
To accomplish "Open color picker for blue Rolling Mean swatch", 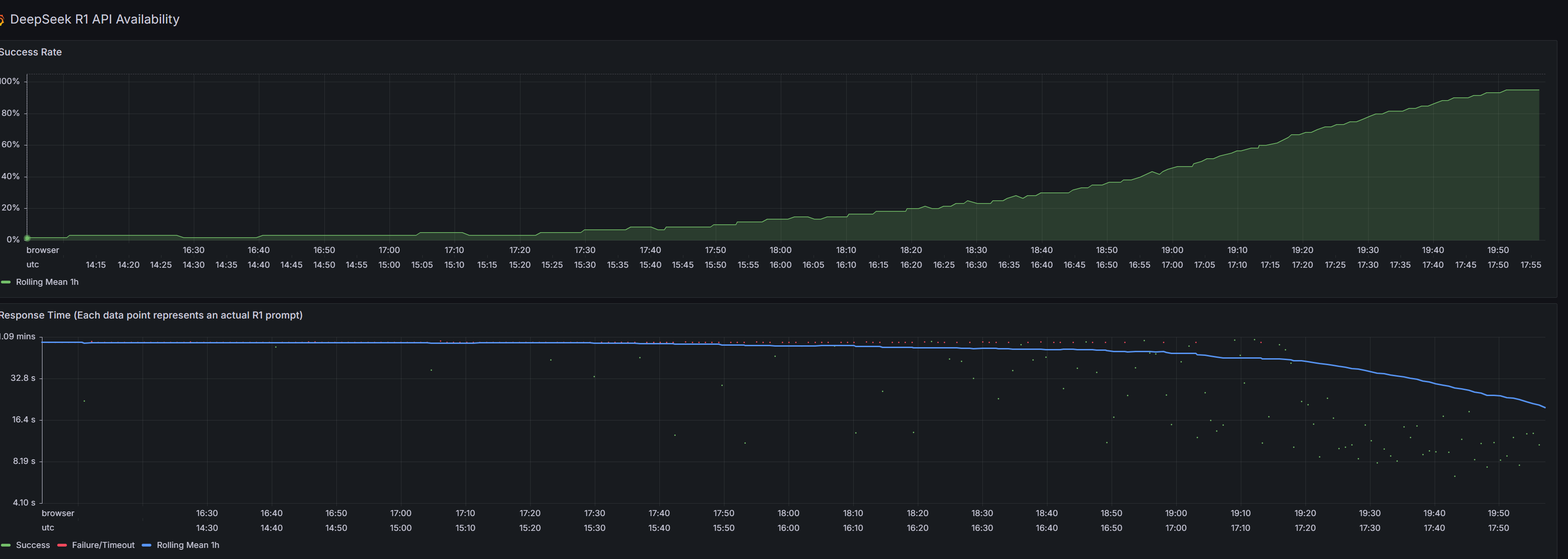I will 146,545.
